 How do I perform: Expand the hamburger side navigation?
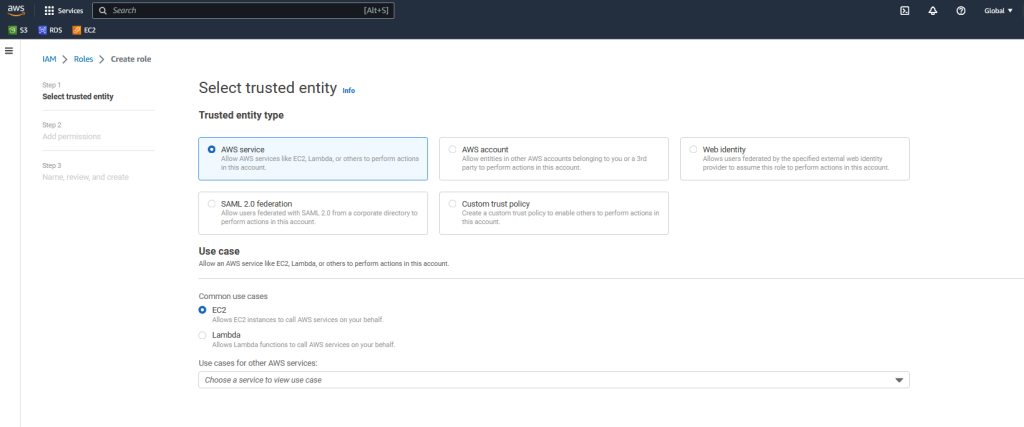coord(9,51)
